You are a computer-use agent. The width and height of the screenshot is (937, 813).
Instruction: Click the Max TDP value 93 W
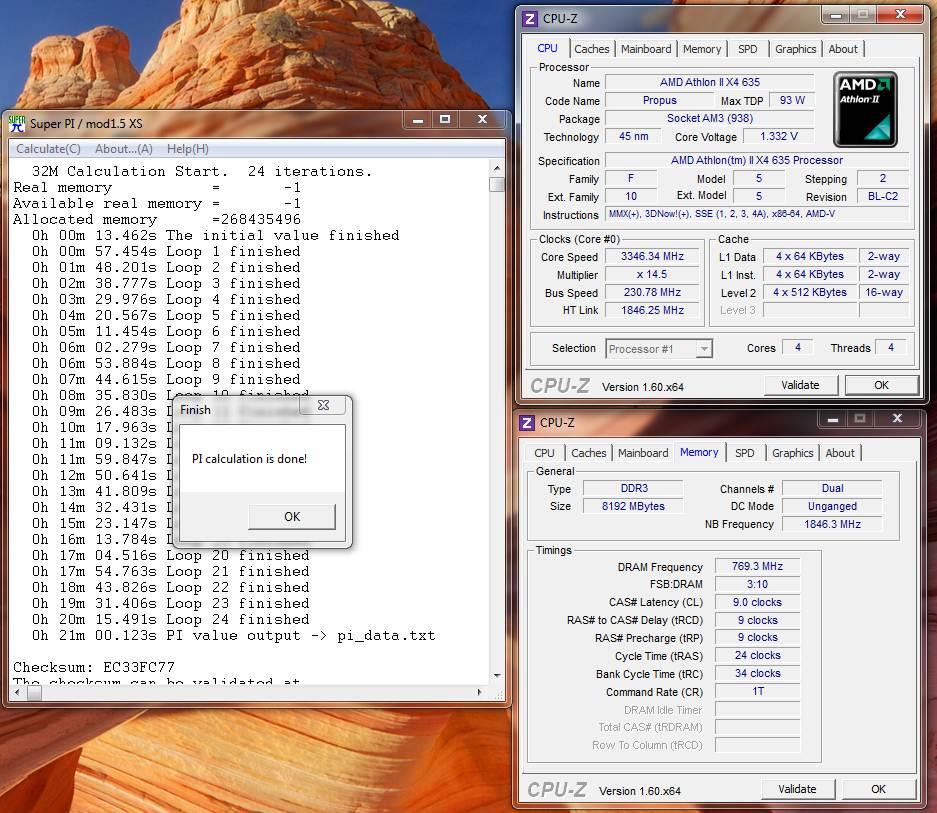[x=792, y=100]
